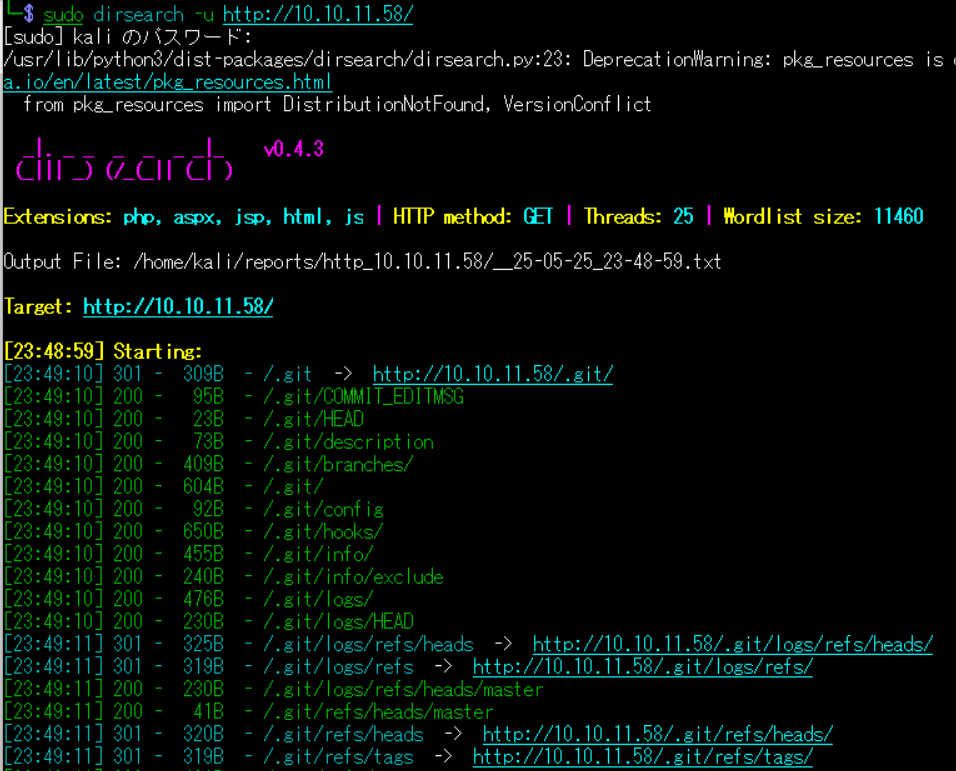Click the Target URL link
956x771 pixels.
pos(177,307)
